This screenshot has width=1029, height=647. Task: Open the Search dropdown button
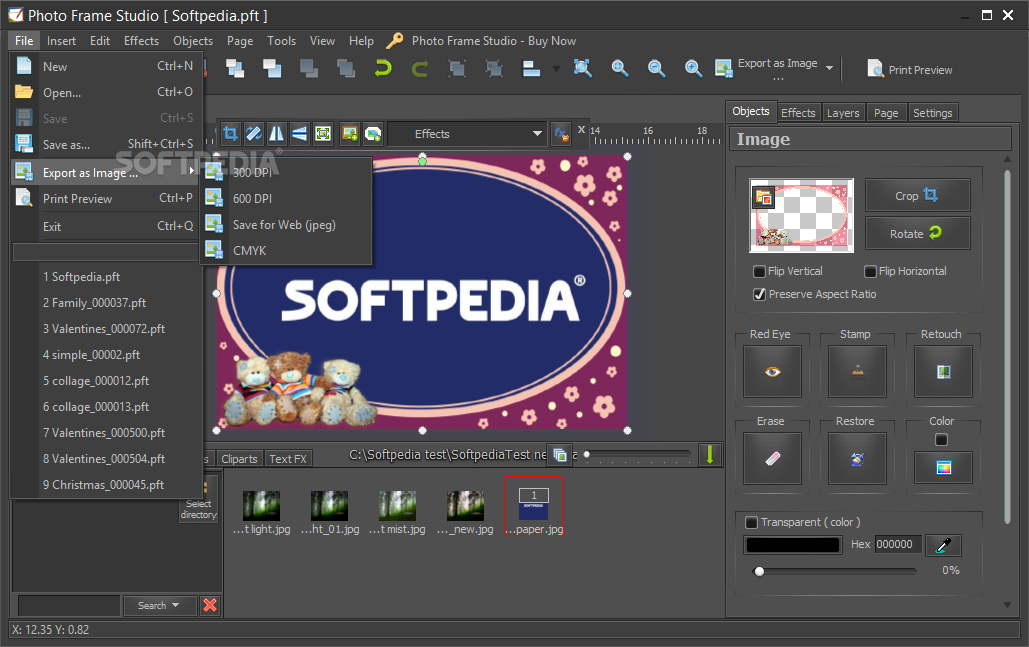click(x=159, y=605)
